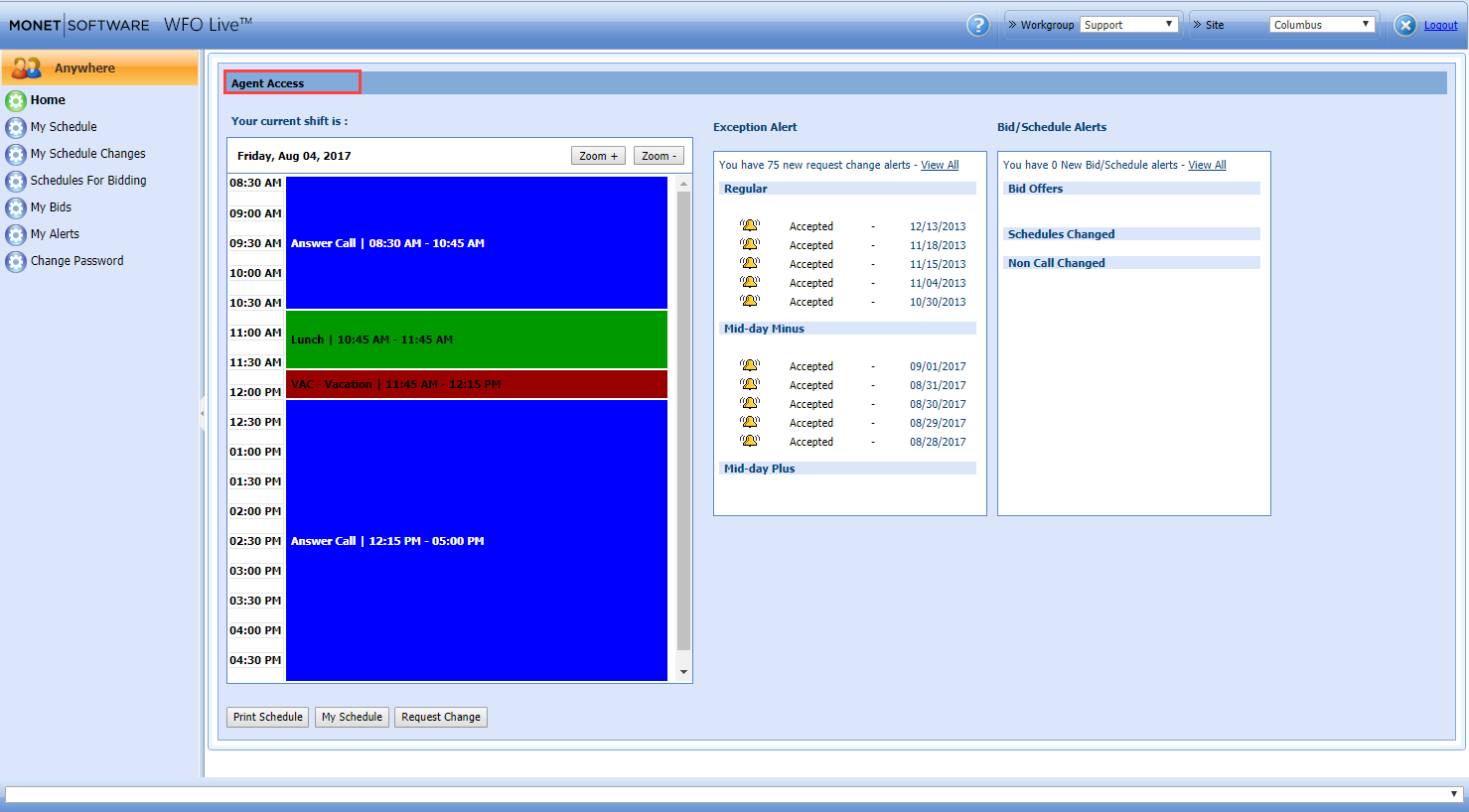
Task: Click the alert bell icon for 09/01/2017
Action: [750, 366]
